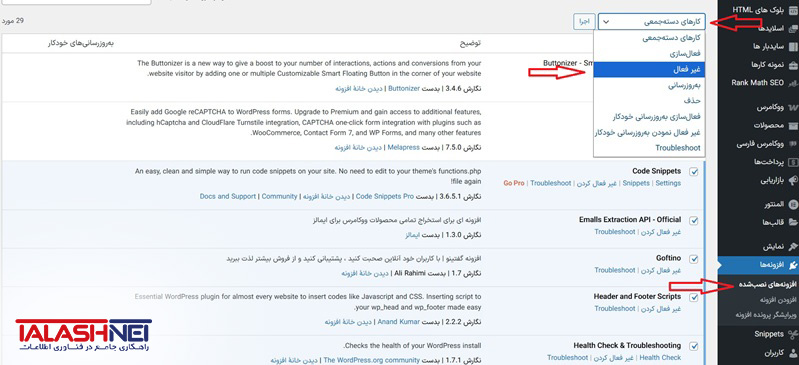The height and width of the screenshot is (365, 799).
Task: Open the Code Snippets Pro author link
Action: click(384, 196)
